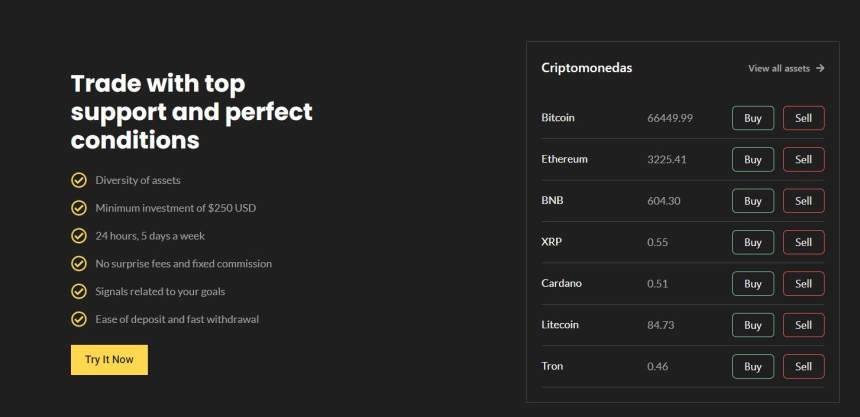The image size is (860, 417).
Task: Click Buy for Ethereum
Action: (753, 159)
